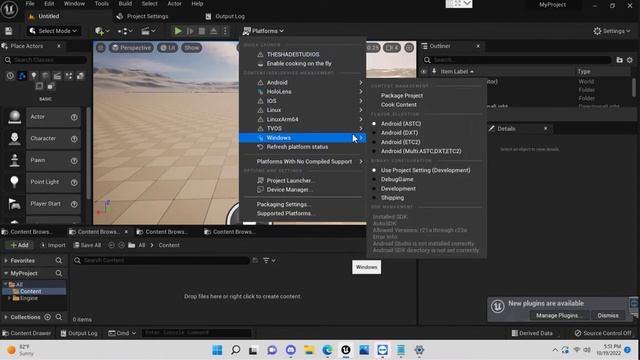This screenshot has width=640, height=360.
Task: Open play options three-dot menu
Action: (225, 31)
